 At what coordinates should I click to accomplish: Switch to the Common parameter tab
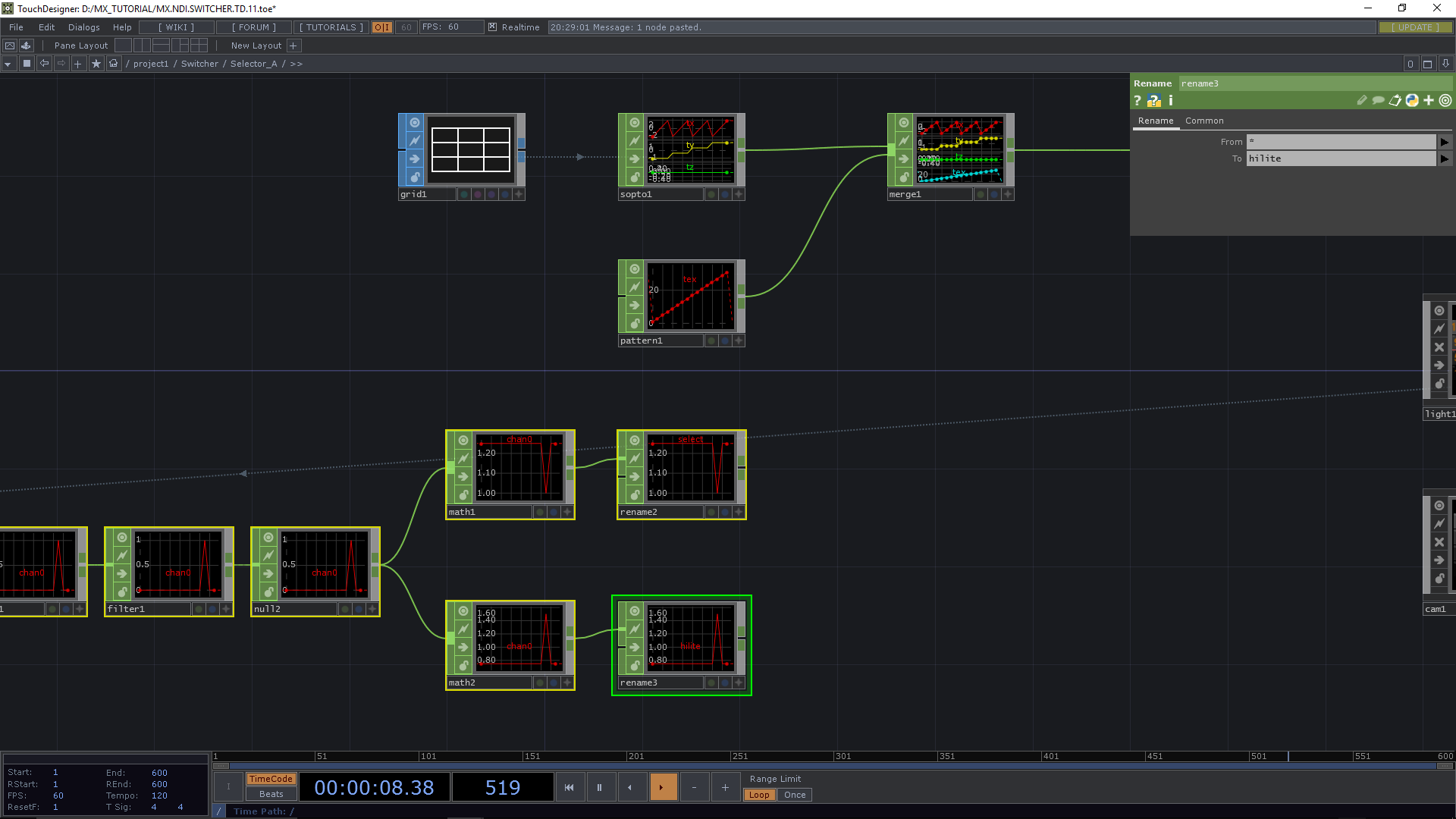tap(1204, 121)
